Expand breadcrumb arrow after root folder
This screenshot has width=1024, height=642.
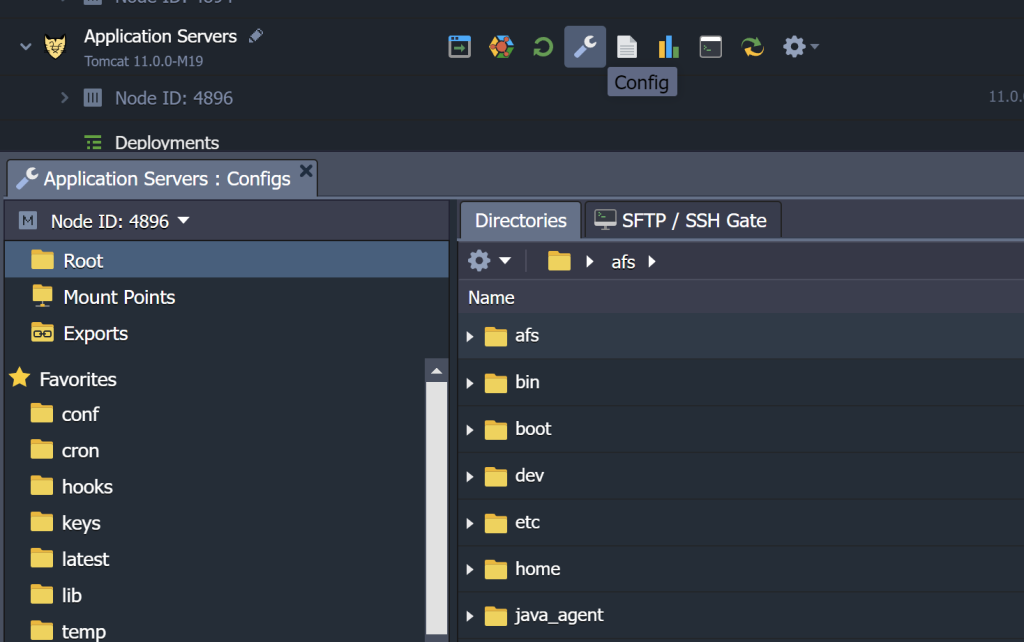pos(590,261)
